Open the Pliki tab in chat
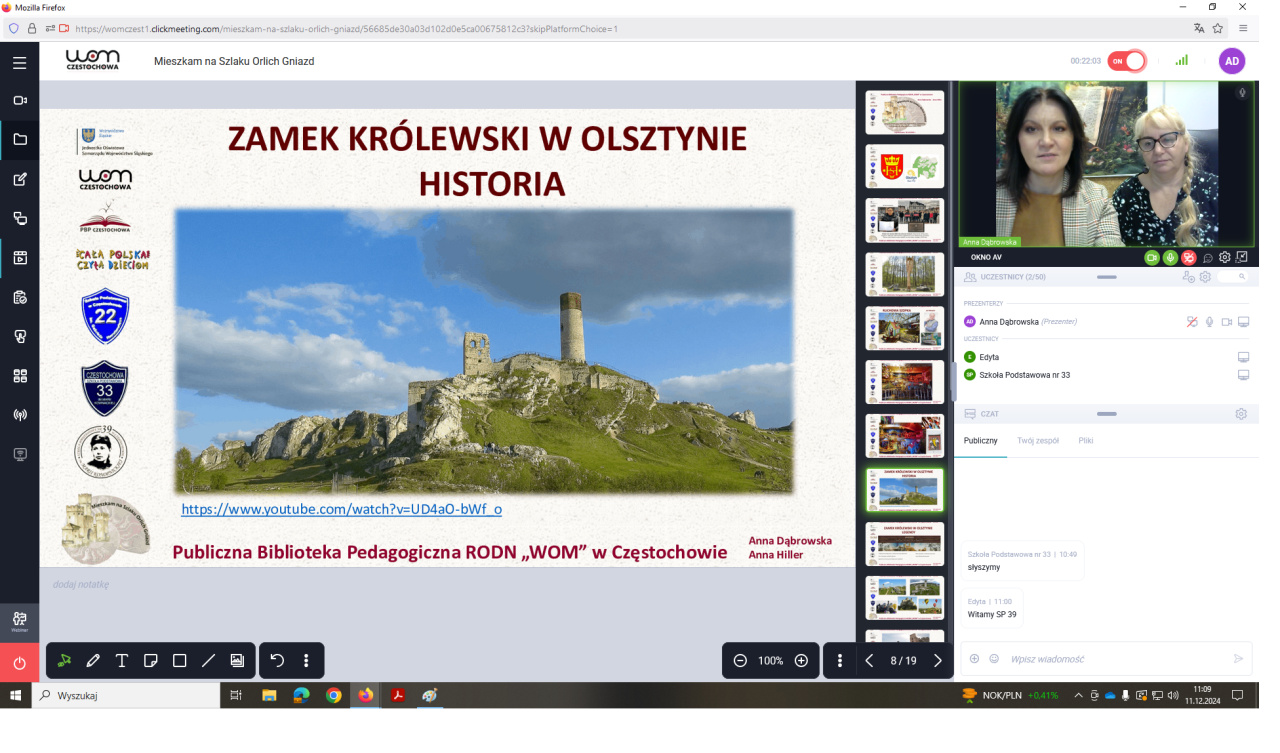The height and width of the screenshot is (753, 1280). pyautogui.click(x=1086, y=441)
